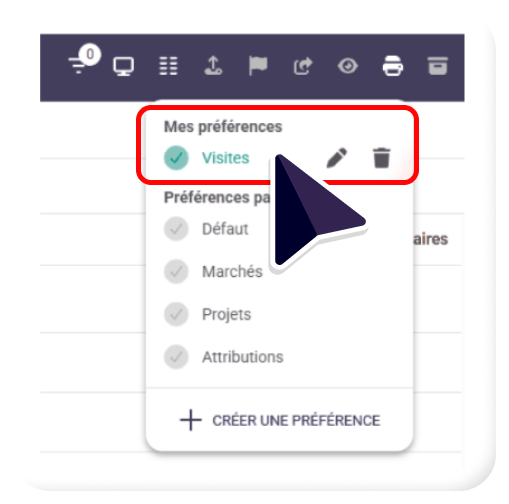Click the archive box icon
Viewport: 509px width, 504px height.
(x=438, y=65)
